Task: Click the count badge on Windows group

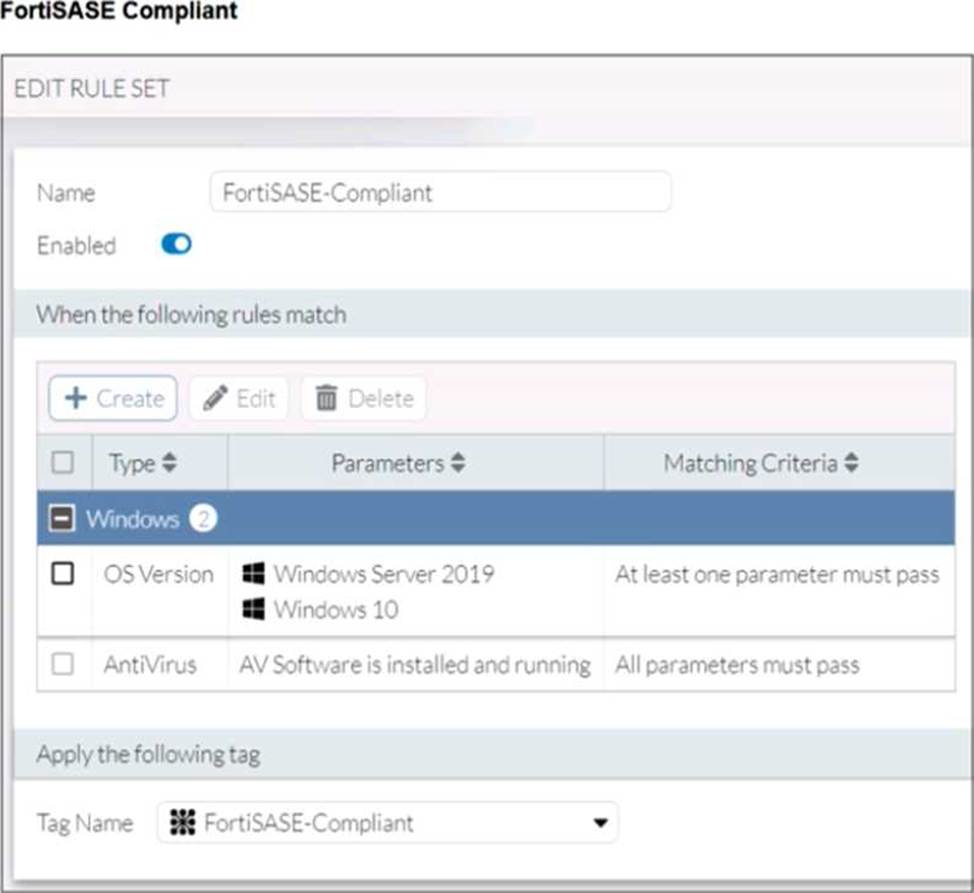Action: point(203,519)
